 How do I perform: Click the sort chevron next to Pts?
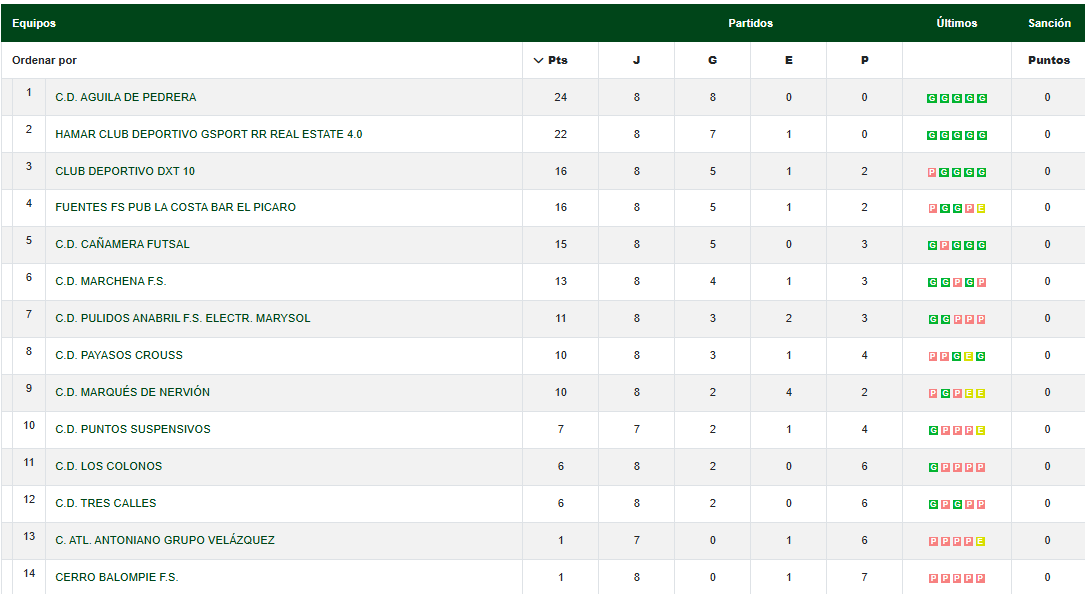coord(539,60)
